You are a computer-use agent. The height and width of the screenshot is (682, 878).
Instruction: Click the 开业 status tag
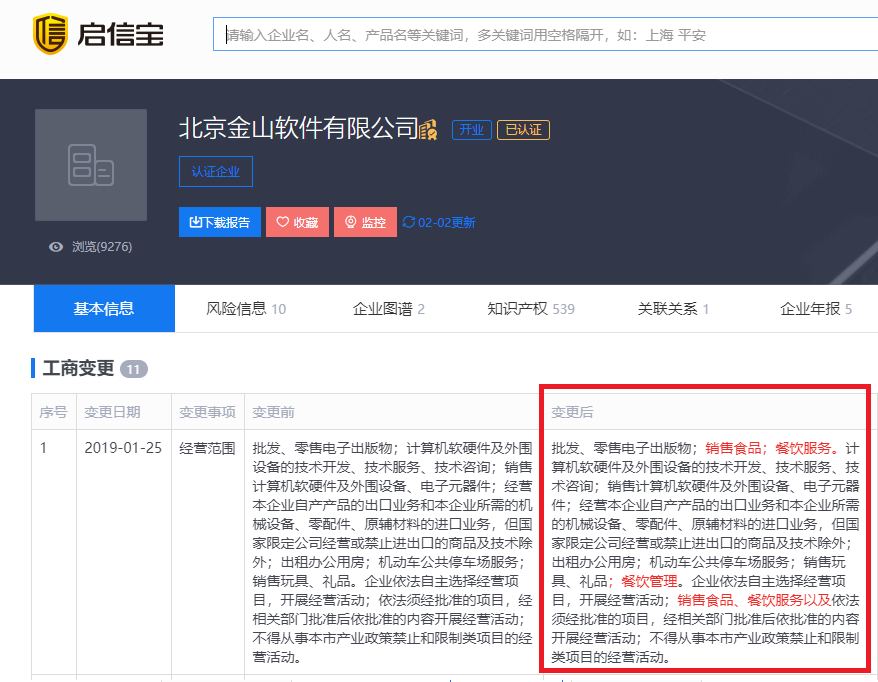point(471,130)
